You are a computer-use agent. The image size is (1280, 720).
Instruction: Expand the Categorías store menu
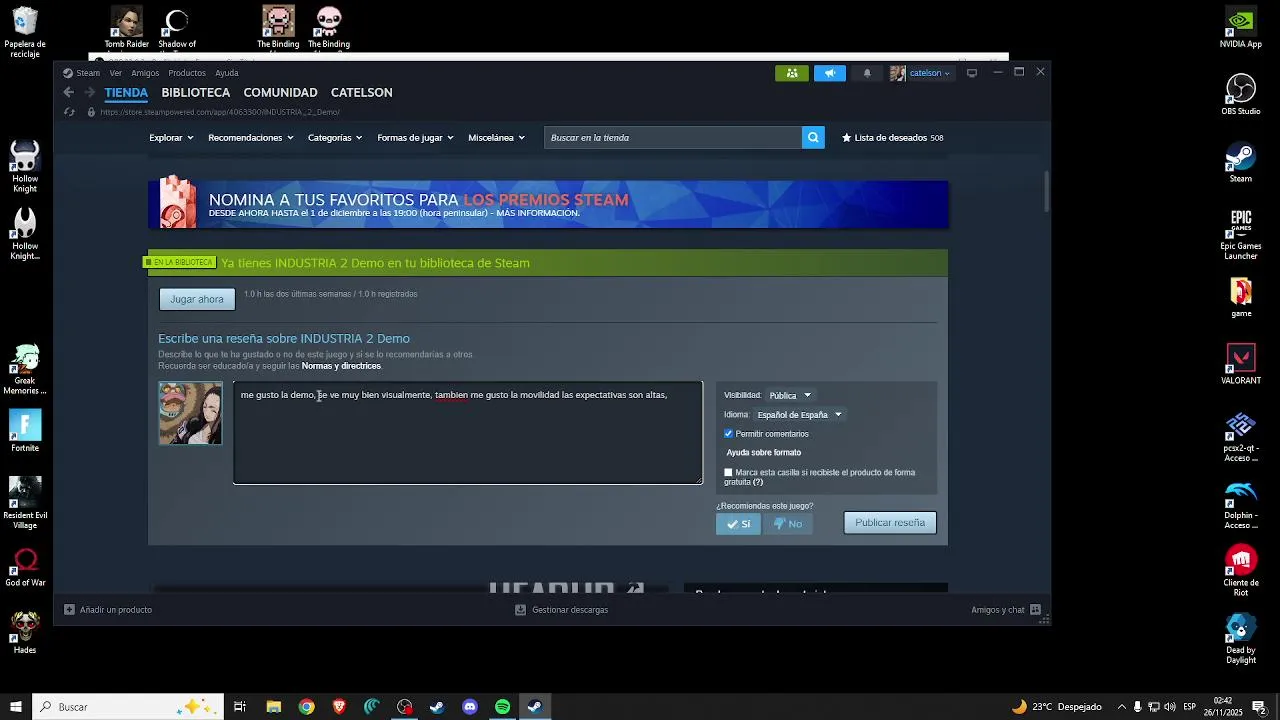(335, 137)
